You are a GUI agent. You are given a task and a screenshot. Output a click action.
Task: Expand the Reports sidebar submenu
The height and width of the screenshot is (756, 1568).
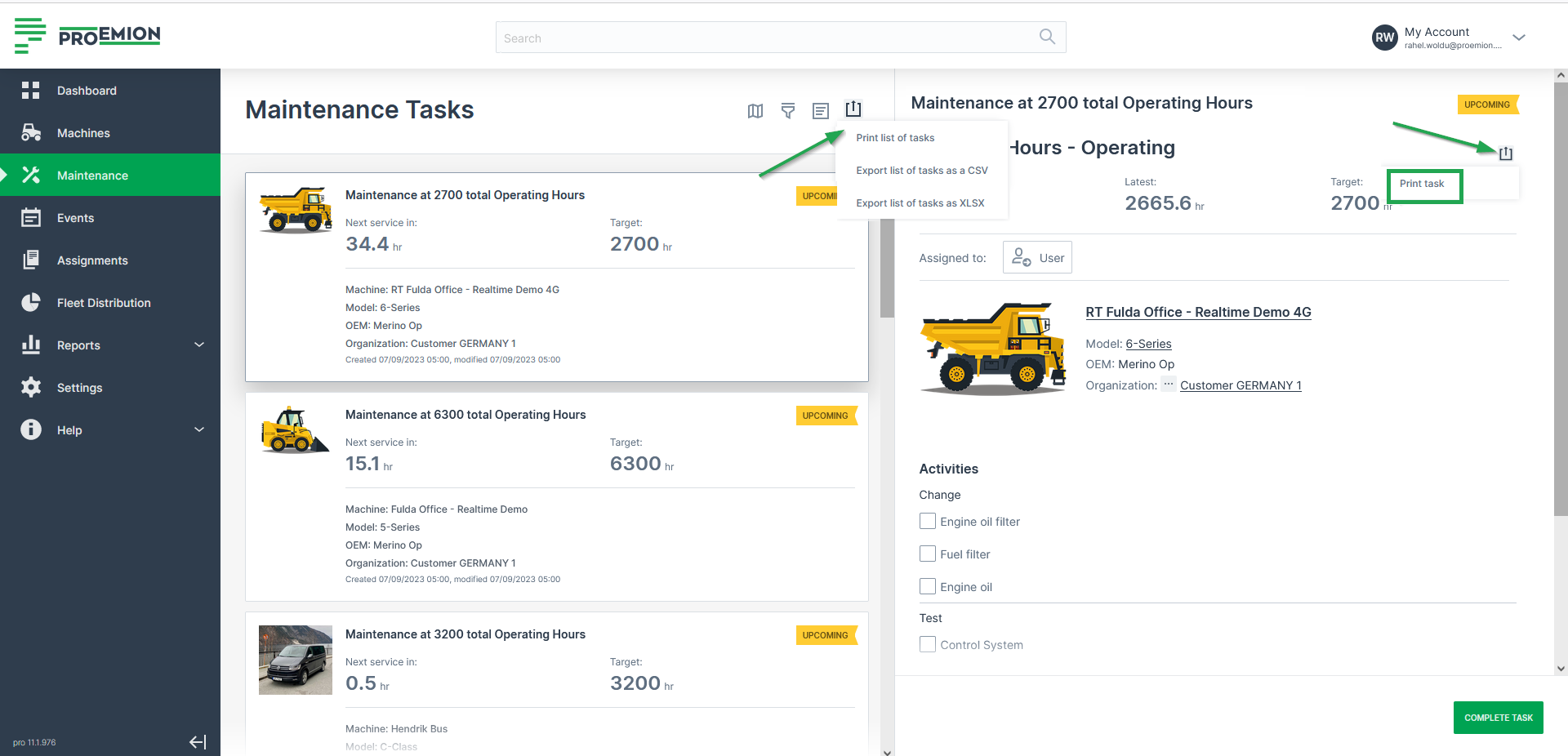coord(199,345)
